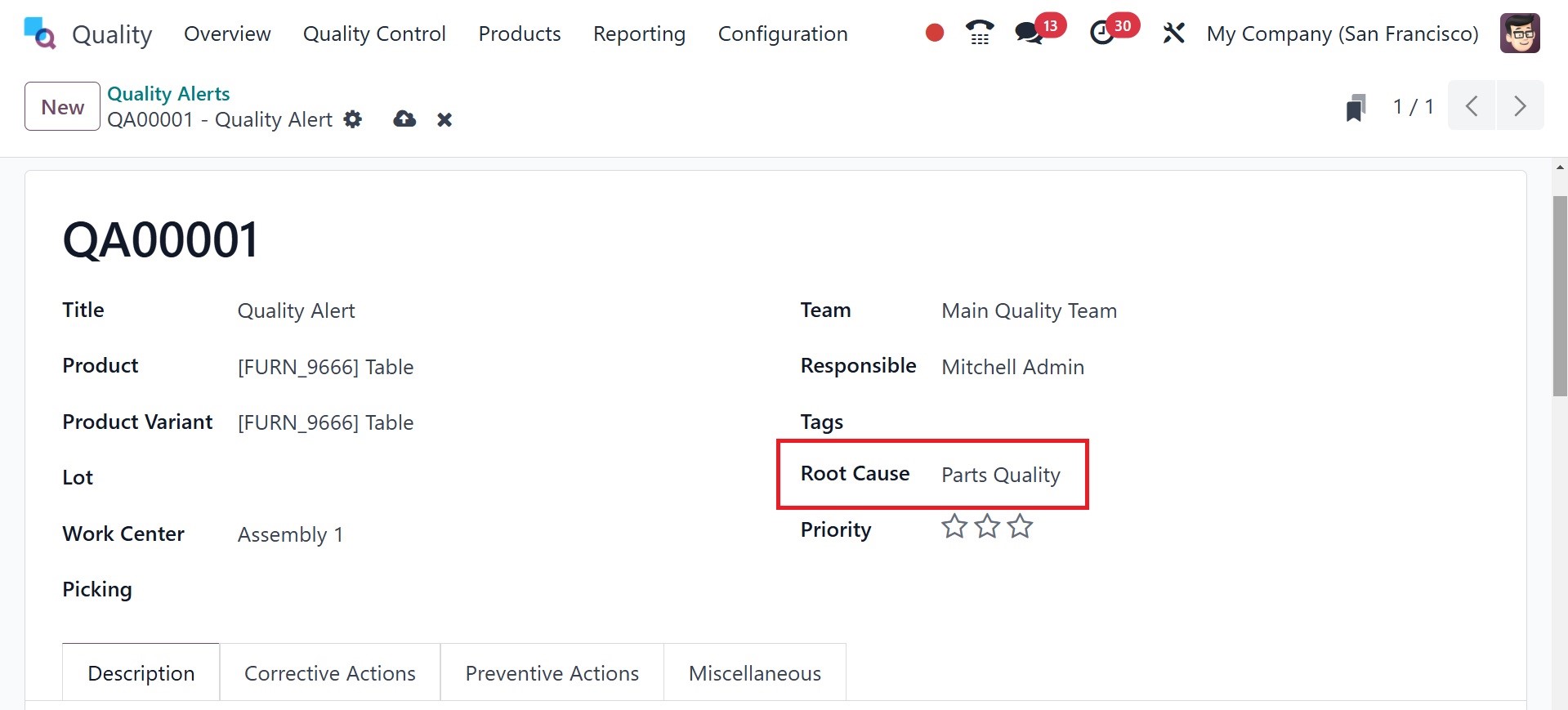
Task: Open the Root Cause dropdown field
Action: pos(1001,475)
